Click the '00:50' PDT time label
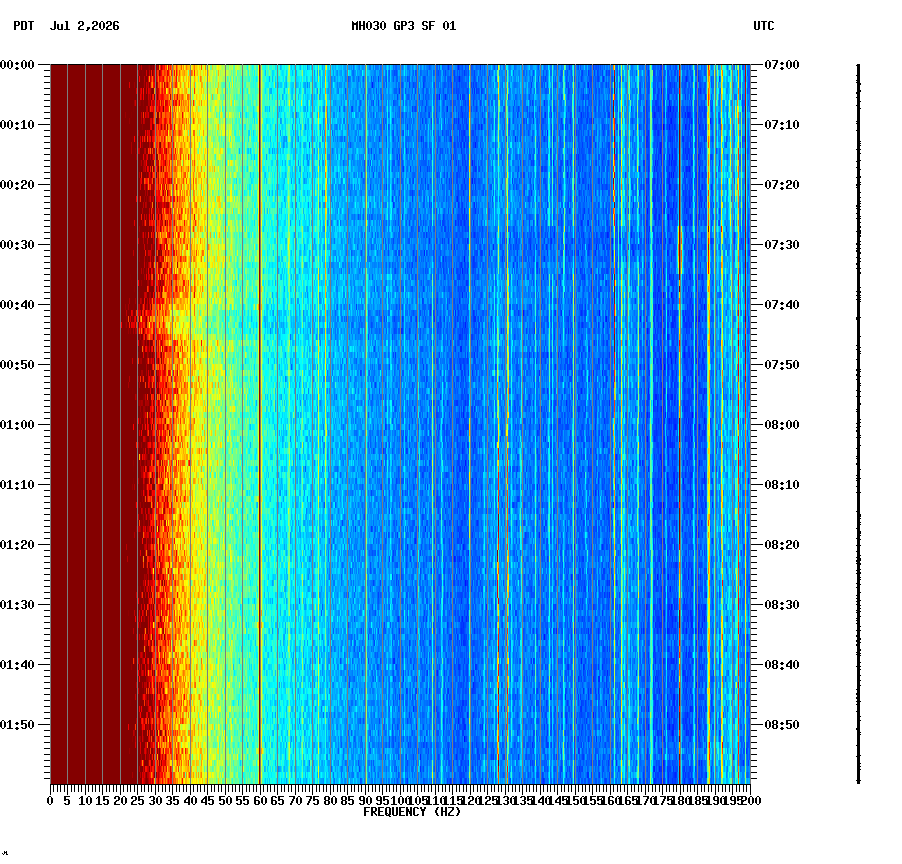Image resolution: width=902 pixels, height=864 pixels. (x=17, y=365)
